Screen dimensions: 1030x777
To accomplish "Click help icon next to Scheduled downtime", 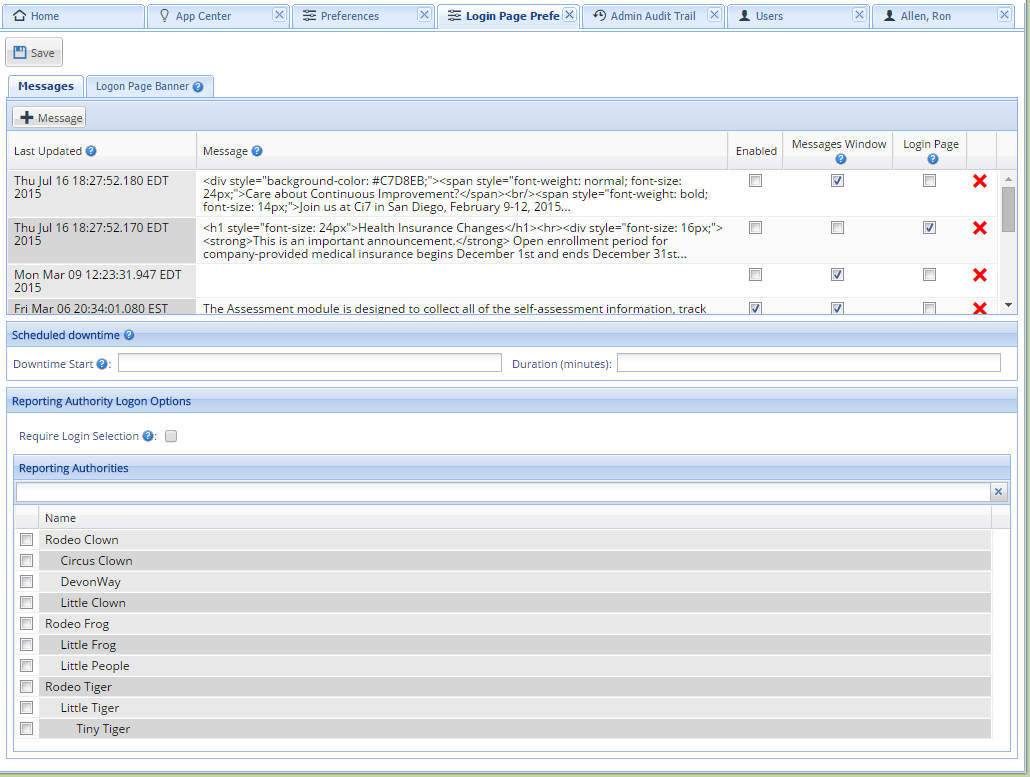I will point(129,335).
